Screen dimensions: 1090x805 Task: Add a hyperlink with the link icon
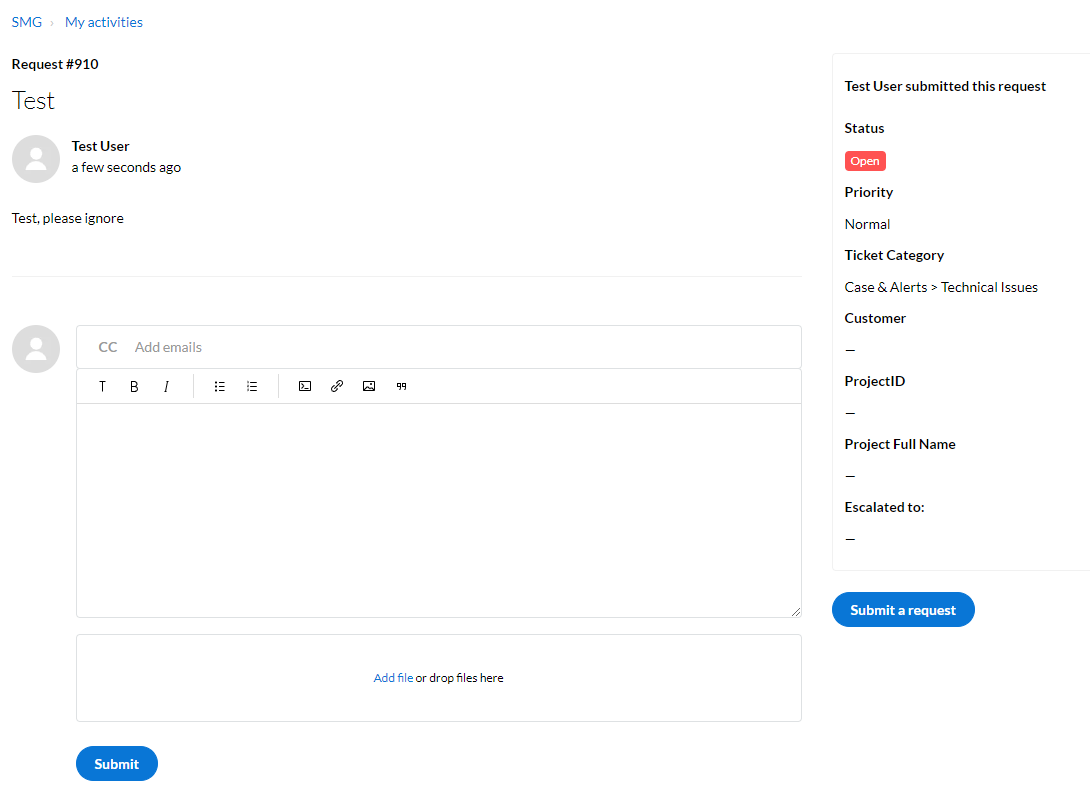point(337,387)
